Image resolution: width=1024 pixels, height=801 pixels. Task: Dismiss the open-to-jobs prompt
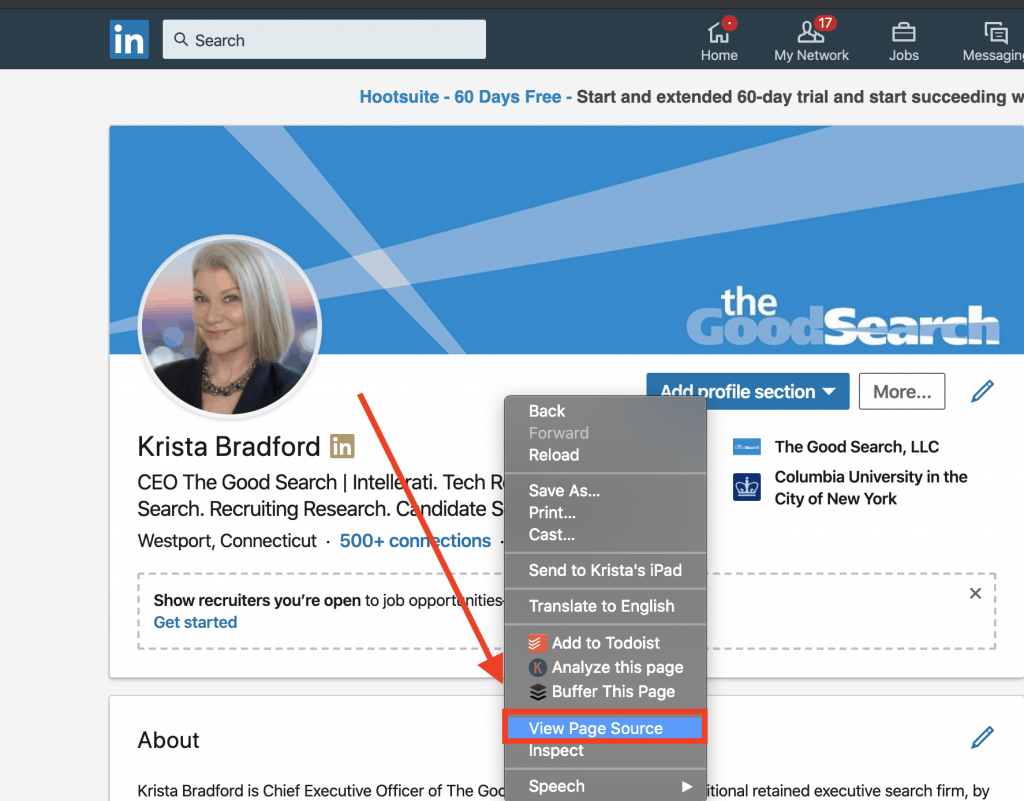pyautogui.click(x=975, y=593)
